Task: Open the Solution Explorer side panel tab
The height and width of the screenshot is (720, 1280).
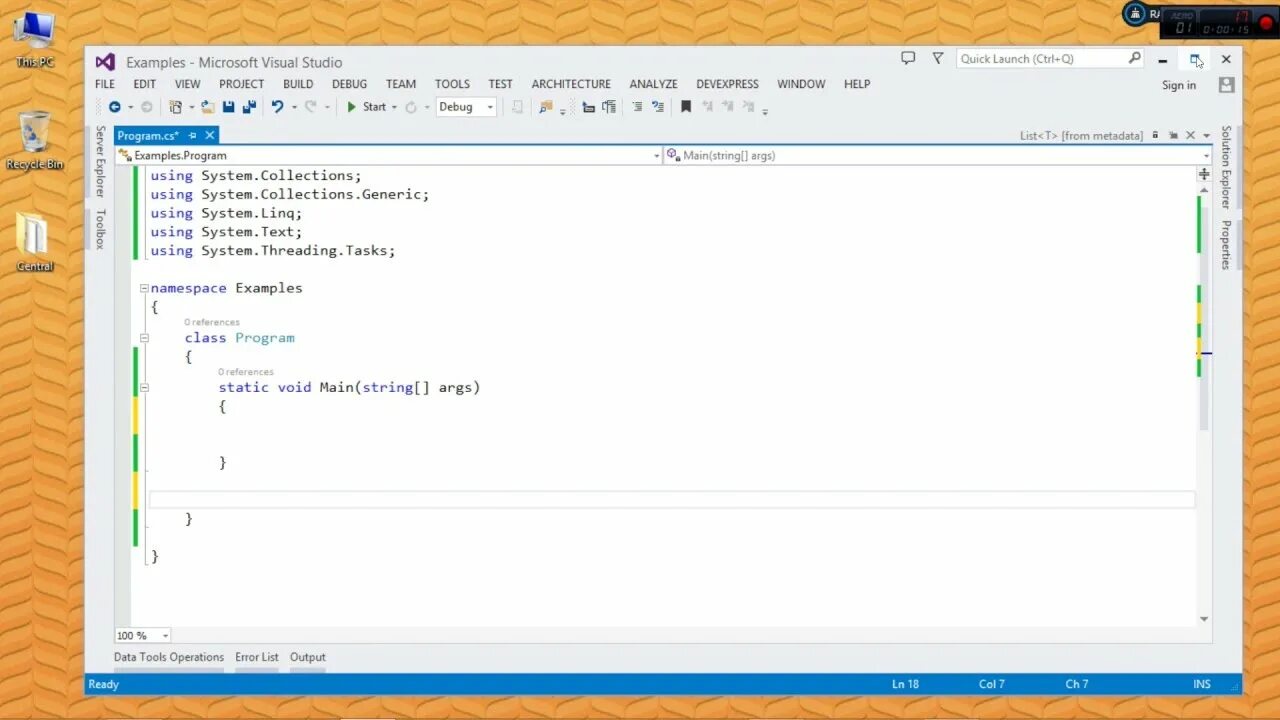Action: point(1226,167)
